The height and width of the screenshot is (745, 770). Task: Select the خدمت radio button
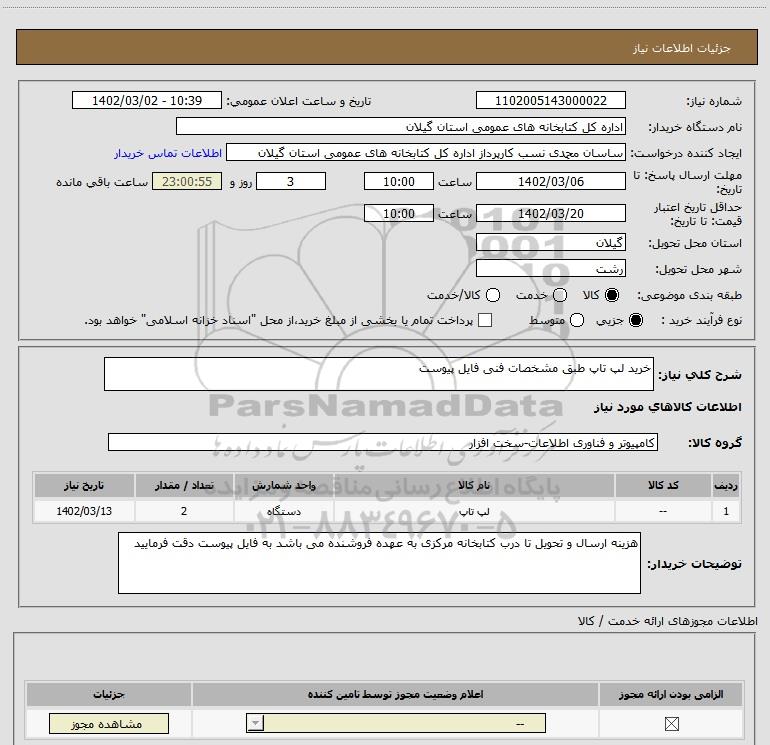click(x=560, y=295)
